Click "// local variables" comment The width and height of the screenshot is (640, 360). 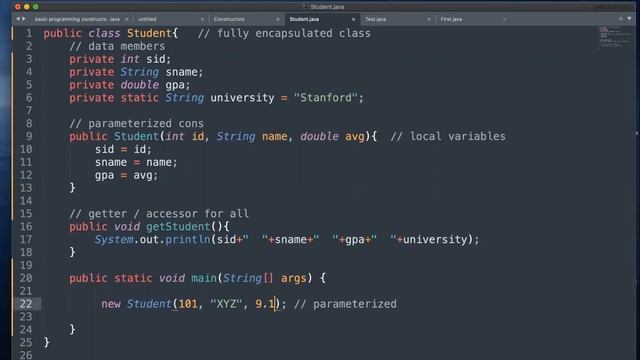coord(448,136)
